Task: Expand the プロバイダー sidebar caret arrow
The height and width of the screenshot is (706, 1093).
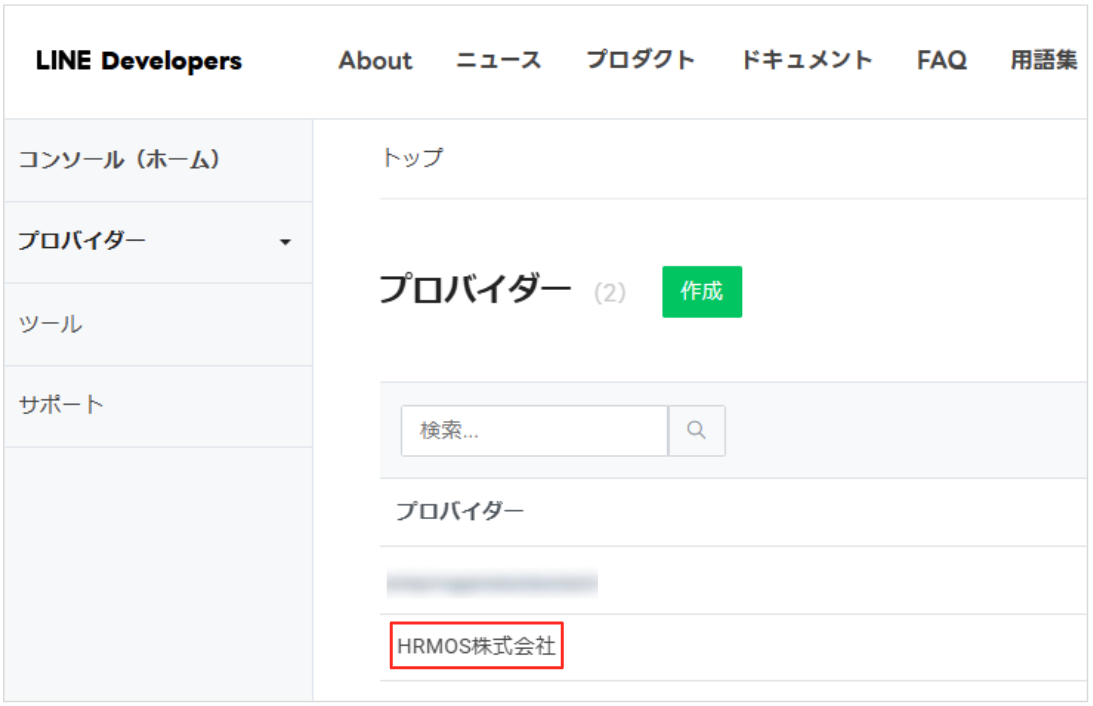Action: [286, 243]
